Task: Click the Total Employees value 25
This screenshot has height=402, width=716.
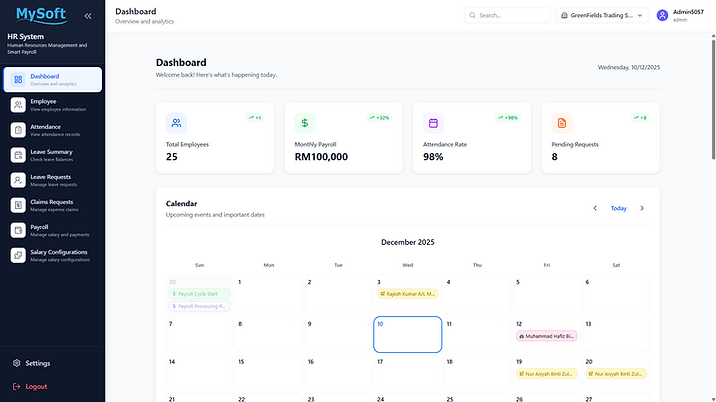Action: point(172,157)
